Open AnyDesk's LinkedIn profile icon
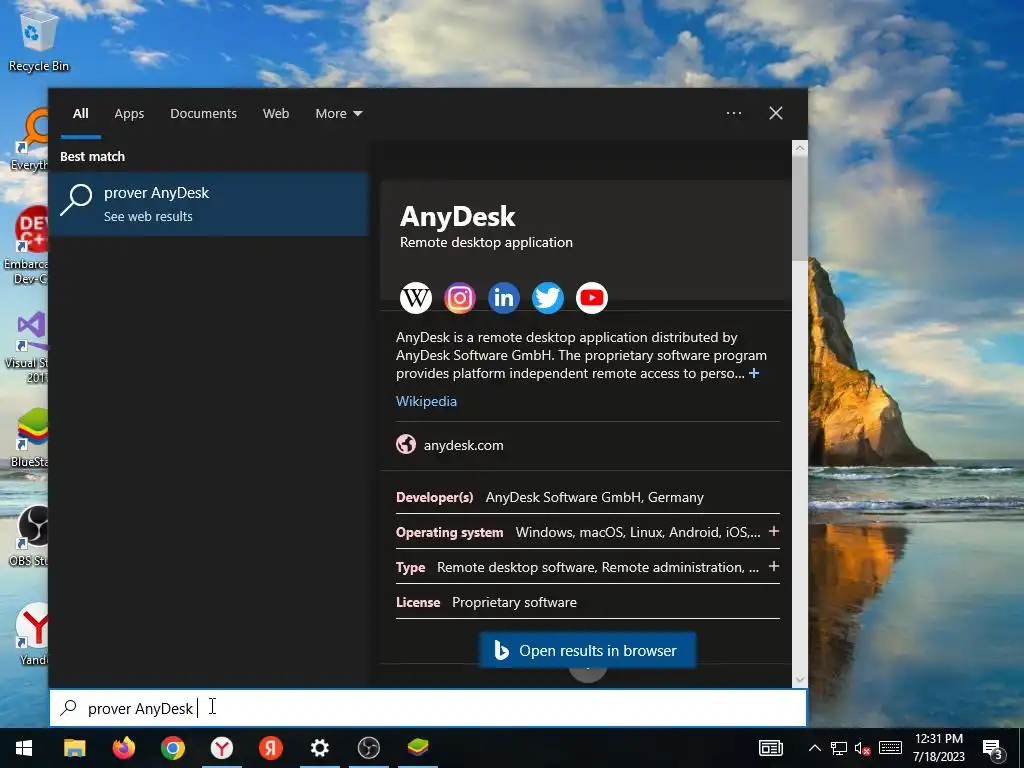This screenshot has height=768, width=1024. pos(504,298)
